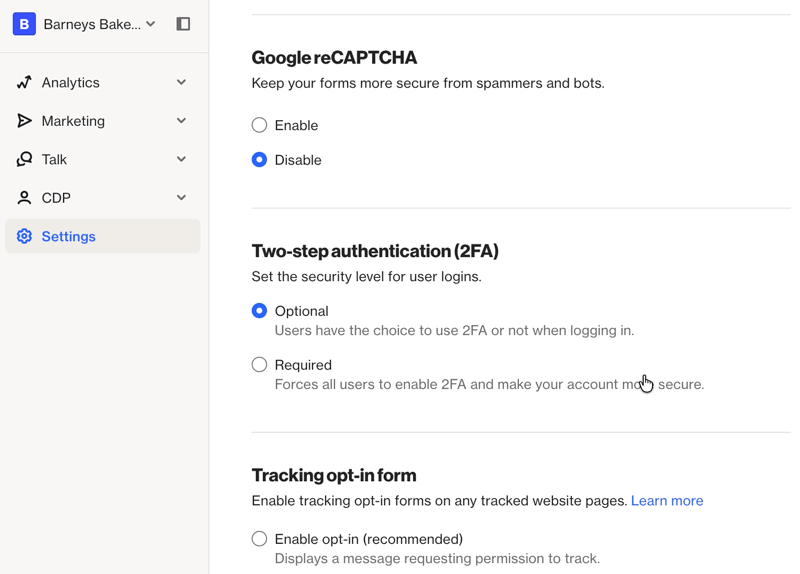Expand the Talk section chevron
Screen dimensions: 800x574
[x=181, y=159]
